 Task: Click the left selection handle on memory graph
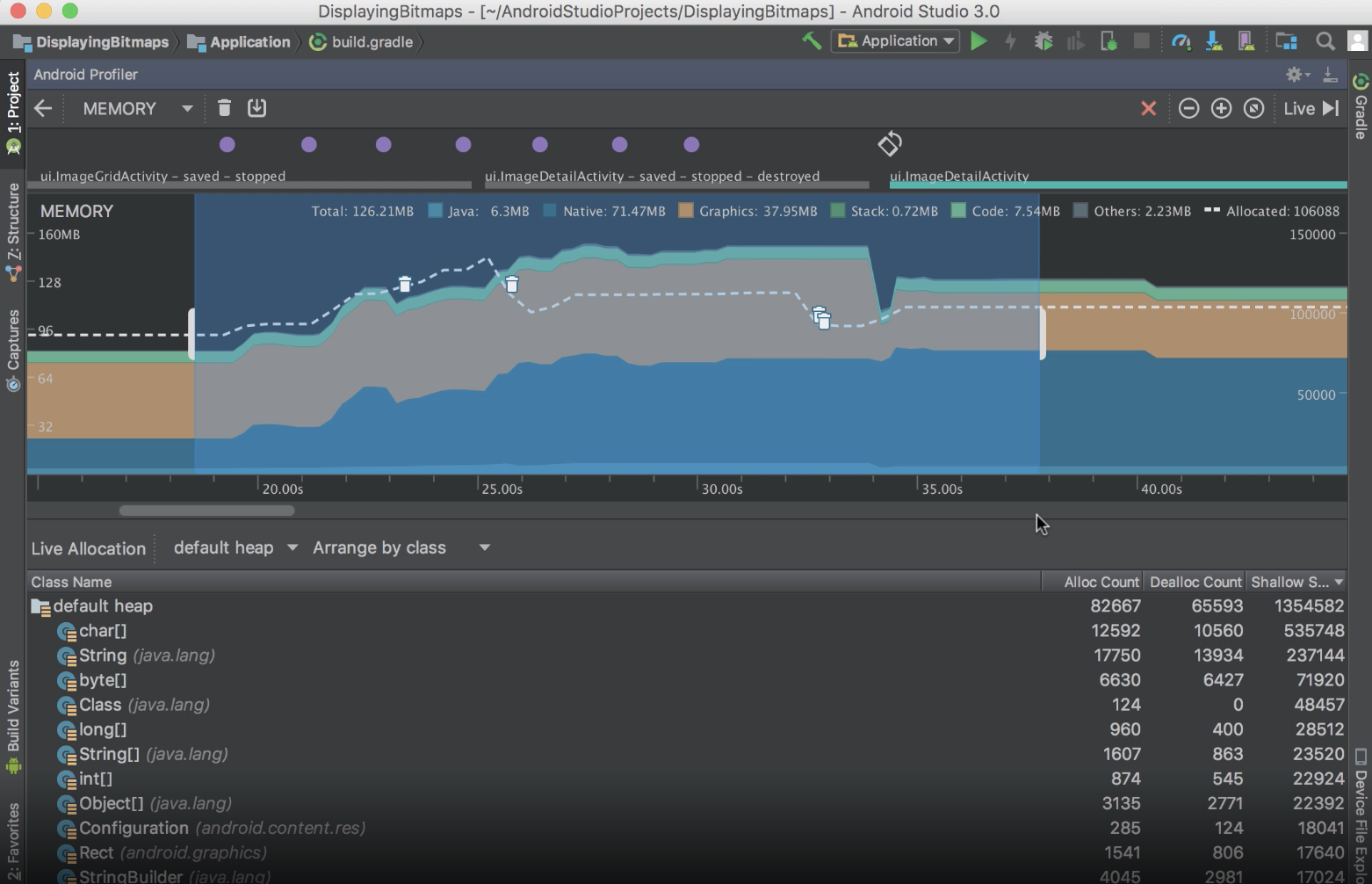191,334
